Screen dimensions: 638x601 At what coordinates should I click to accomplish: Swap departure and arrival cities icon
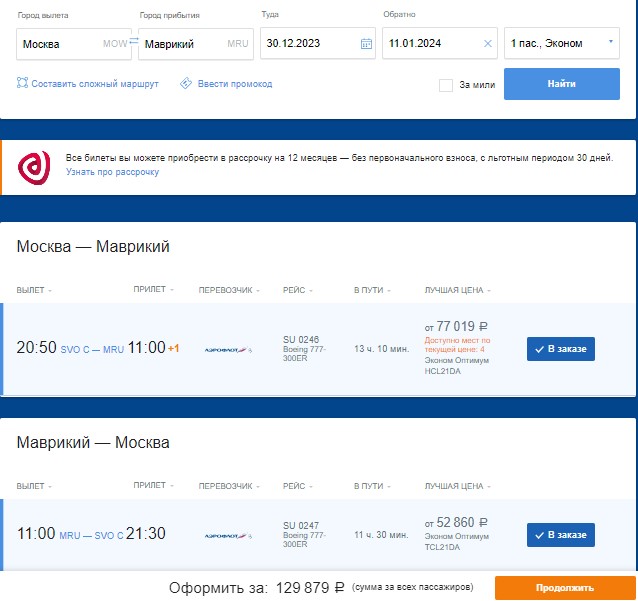134,42
